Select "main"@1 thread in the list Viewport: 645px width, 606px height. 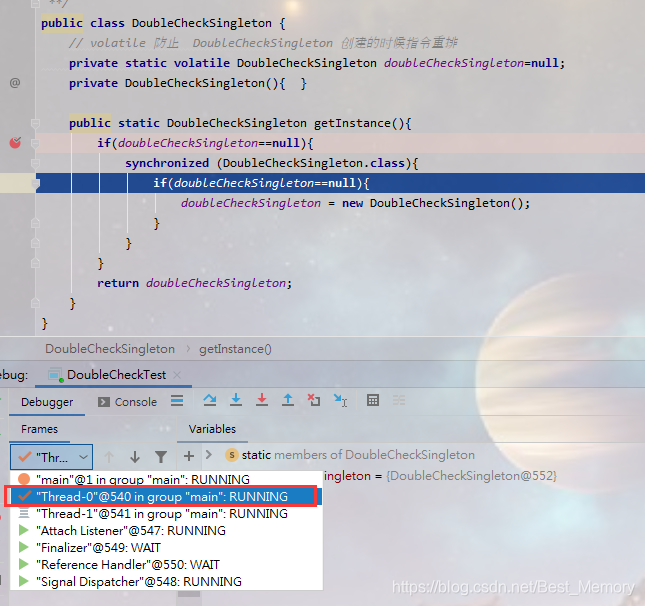[x=166, y=479]
